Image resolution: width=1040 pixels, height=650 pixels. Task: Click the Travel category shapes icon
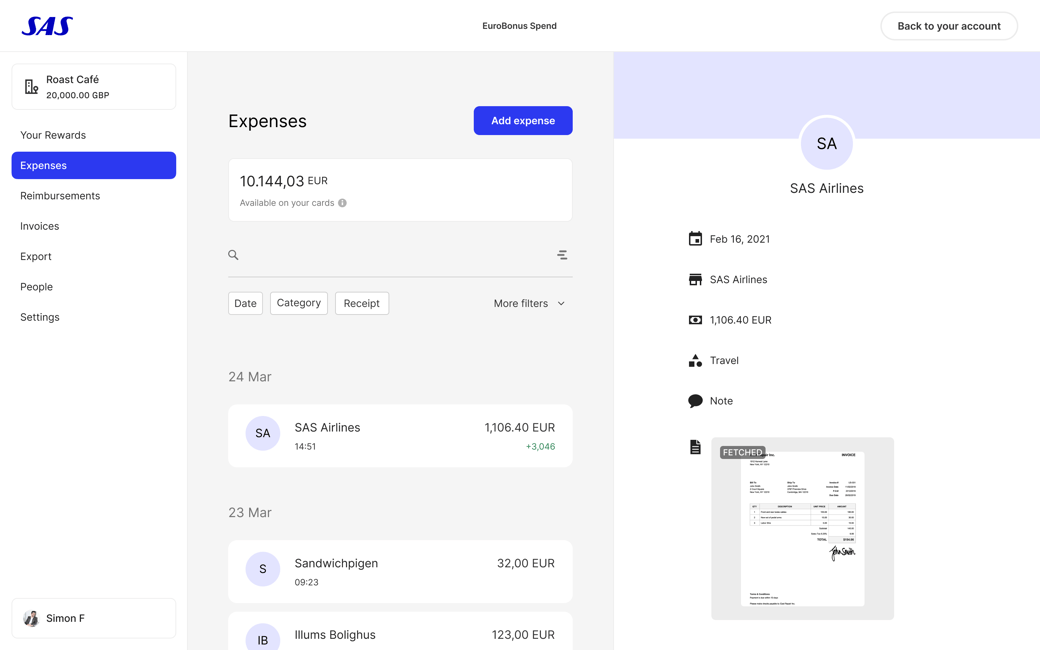point(695,361)
